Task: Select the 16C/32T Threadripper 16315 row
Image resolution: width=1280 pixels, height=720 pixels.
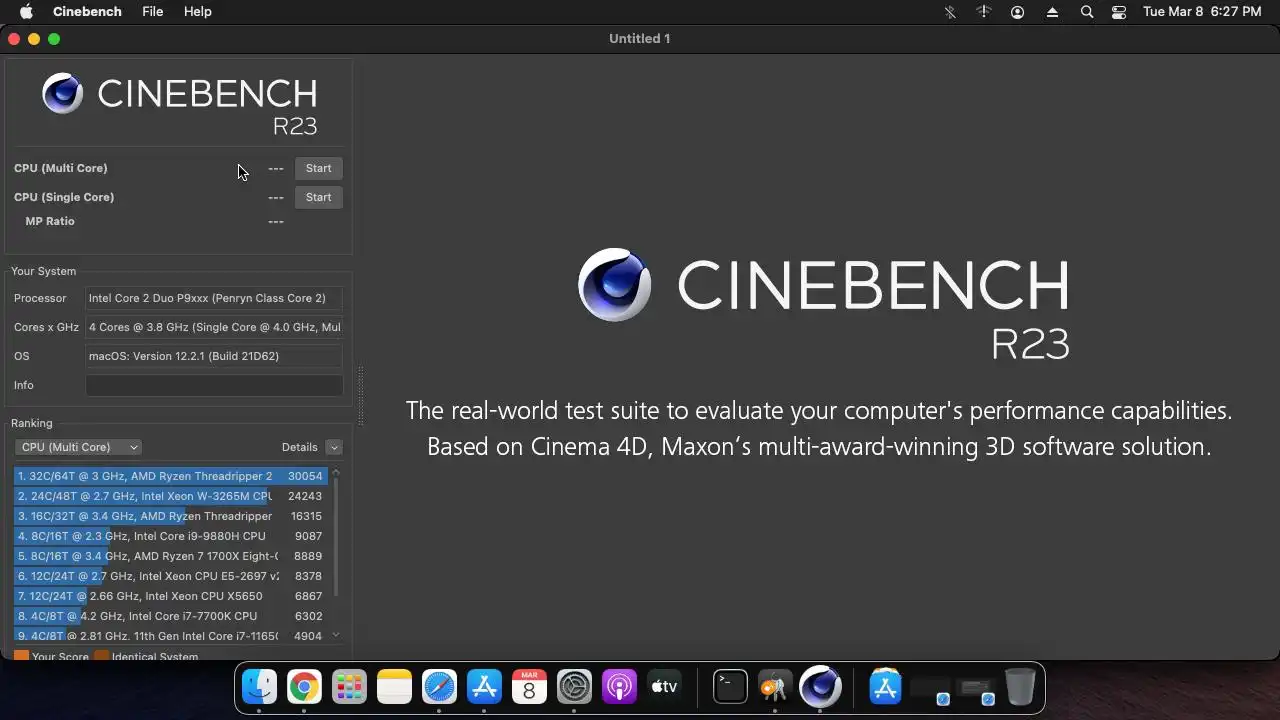Action: (x=171, y=516)
